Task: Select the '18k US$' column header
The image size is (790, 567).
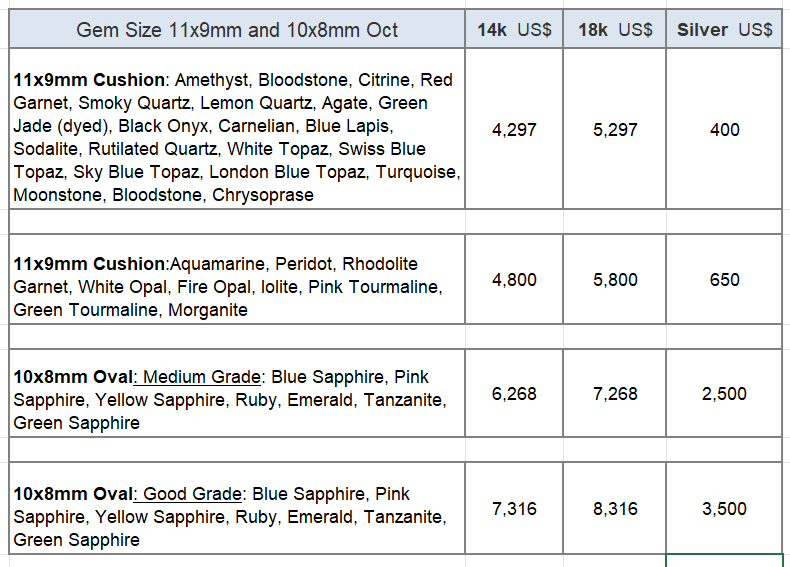Action: 615,30
